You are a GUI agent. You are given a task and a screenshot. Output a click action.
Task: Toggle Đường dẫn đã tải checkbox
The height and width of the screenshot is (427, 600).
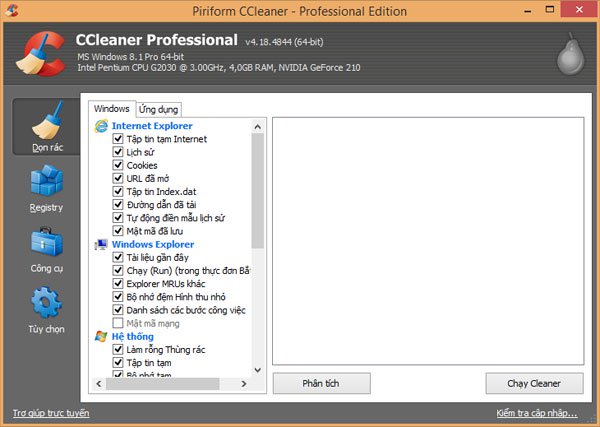(118, 204)
